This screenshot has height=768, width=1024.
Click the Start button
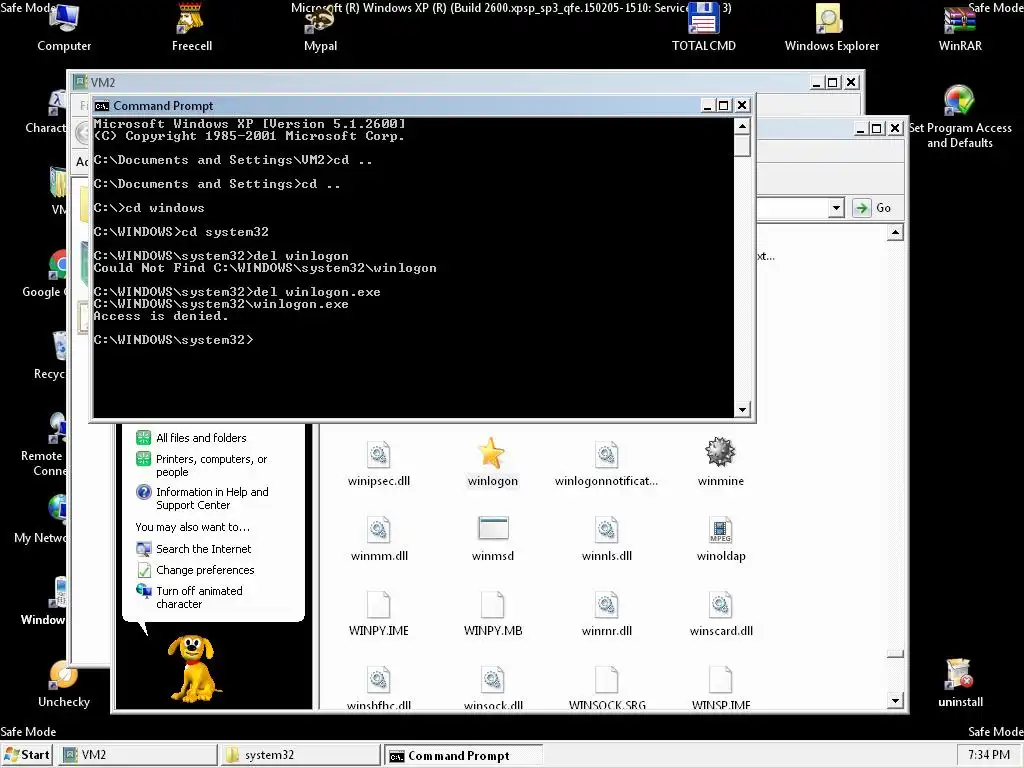pyautogui.click(x=26, y=755)
